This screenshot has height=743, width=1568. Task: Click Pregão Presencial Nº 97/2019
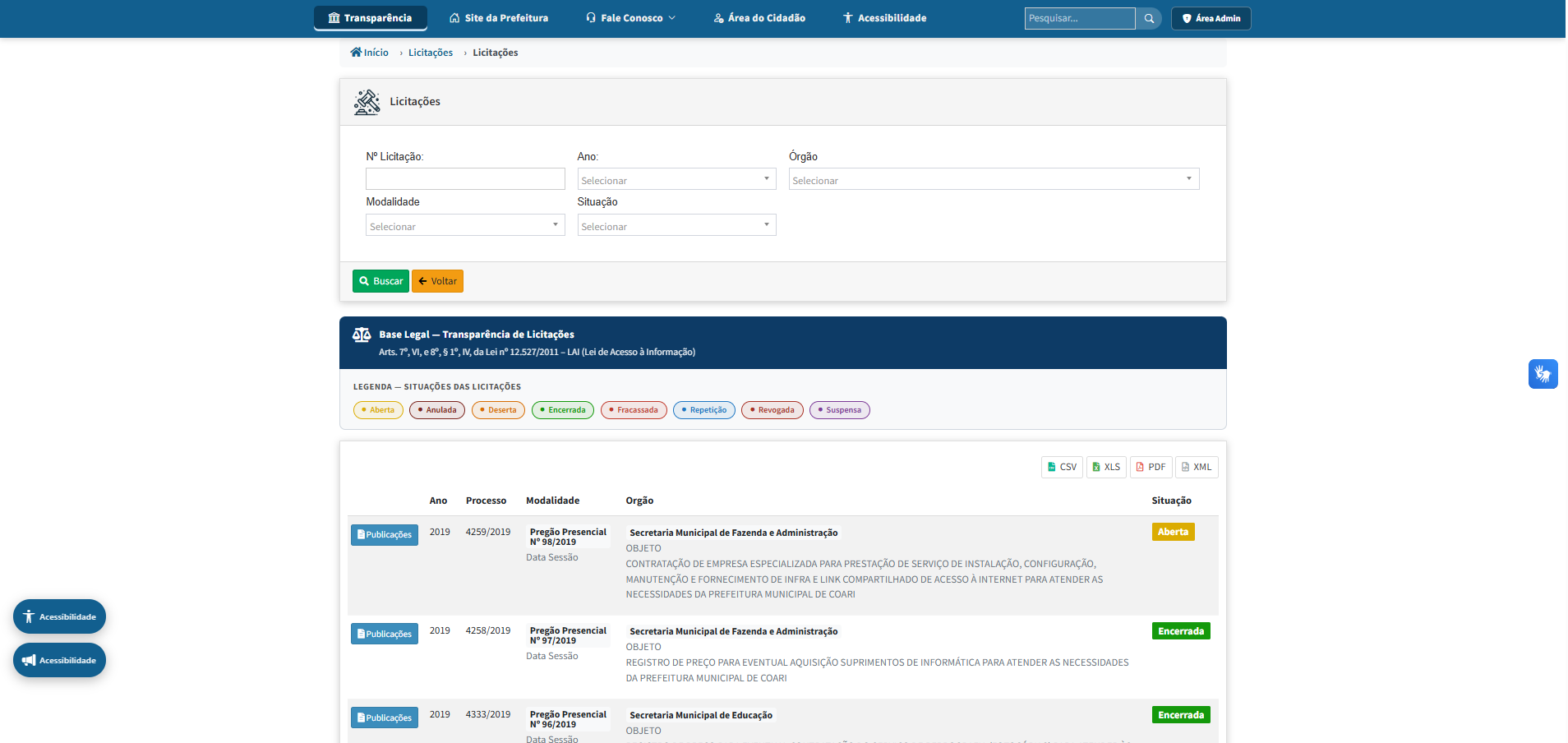pos(568,635)
